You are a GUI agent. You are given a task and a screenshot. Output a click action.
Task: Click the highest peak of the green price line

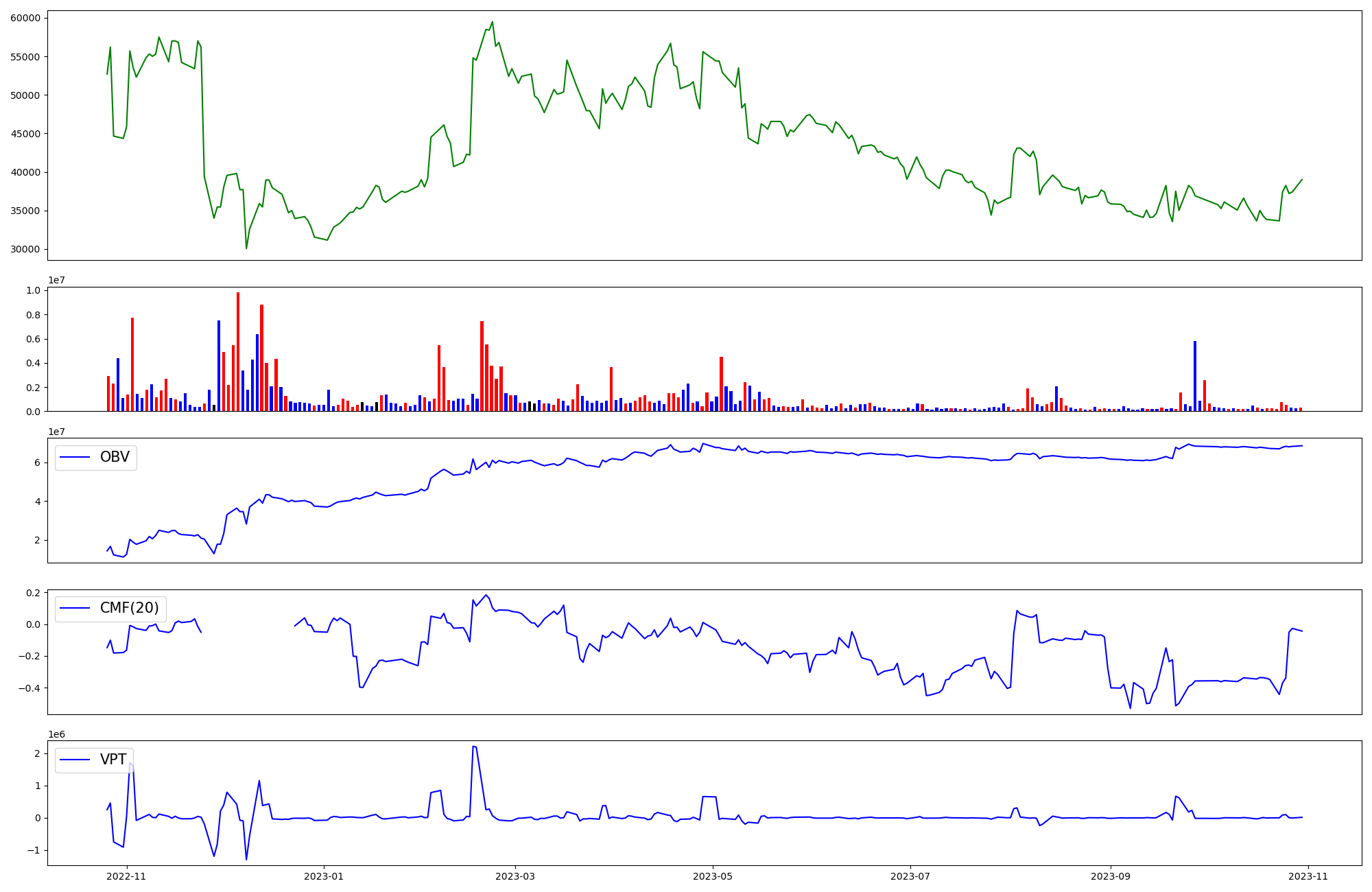point(492,22)
